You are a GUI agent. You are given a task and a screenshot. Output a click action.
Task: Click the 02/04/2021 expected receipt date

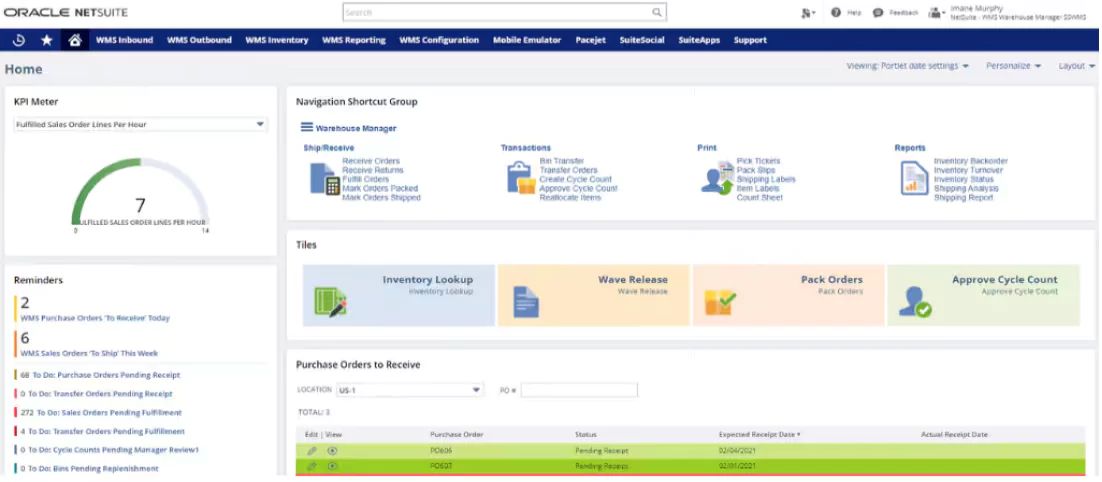737,450
